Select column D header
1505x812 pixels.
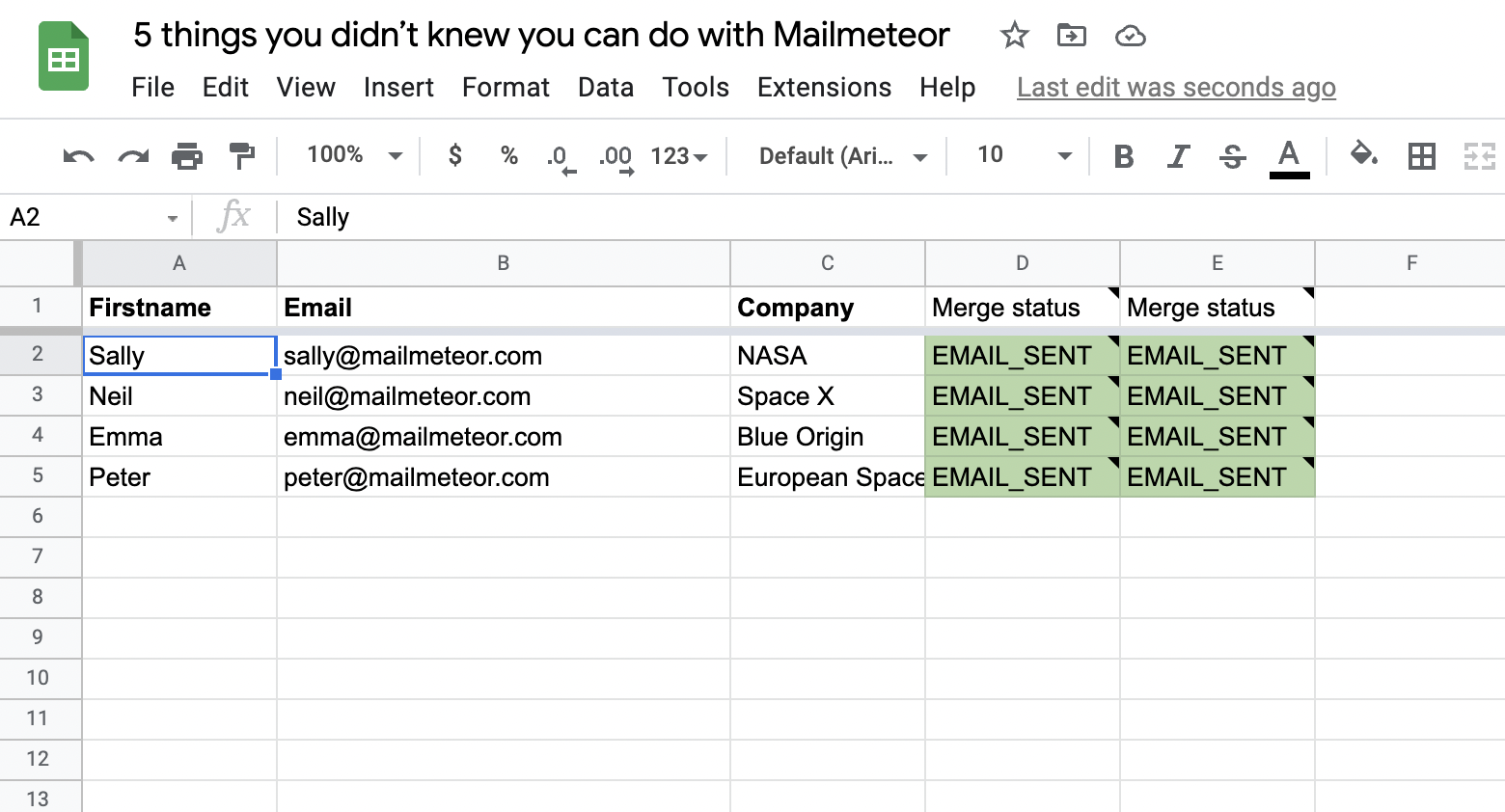coord(1023,263)
